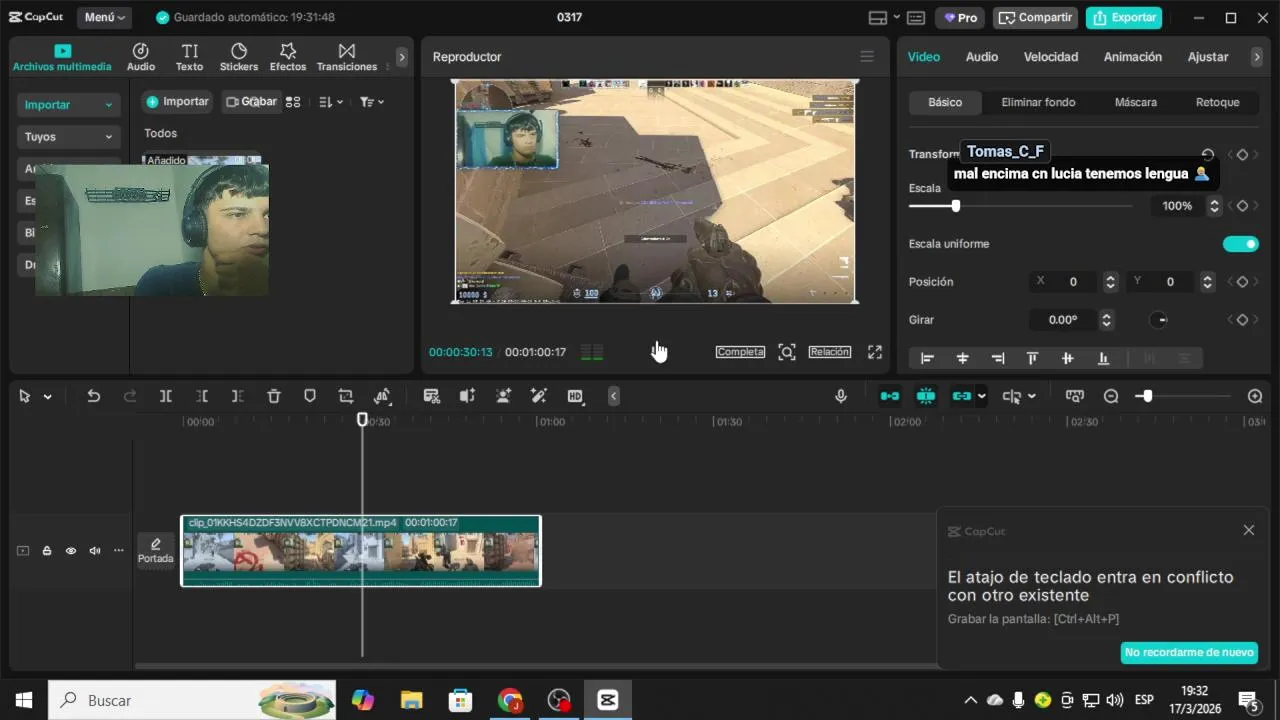This screenshot has height=720, width=1280.
Task: Reset the Transform settings
Action: tap(1208, 155)
